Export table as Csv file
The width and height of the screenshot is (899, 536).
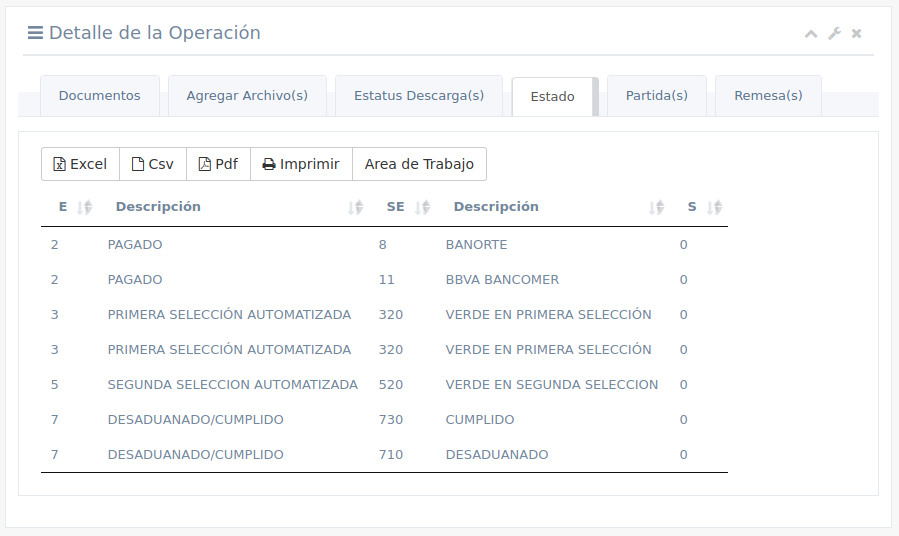[153, 164]
